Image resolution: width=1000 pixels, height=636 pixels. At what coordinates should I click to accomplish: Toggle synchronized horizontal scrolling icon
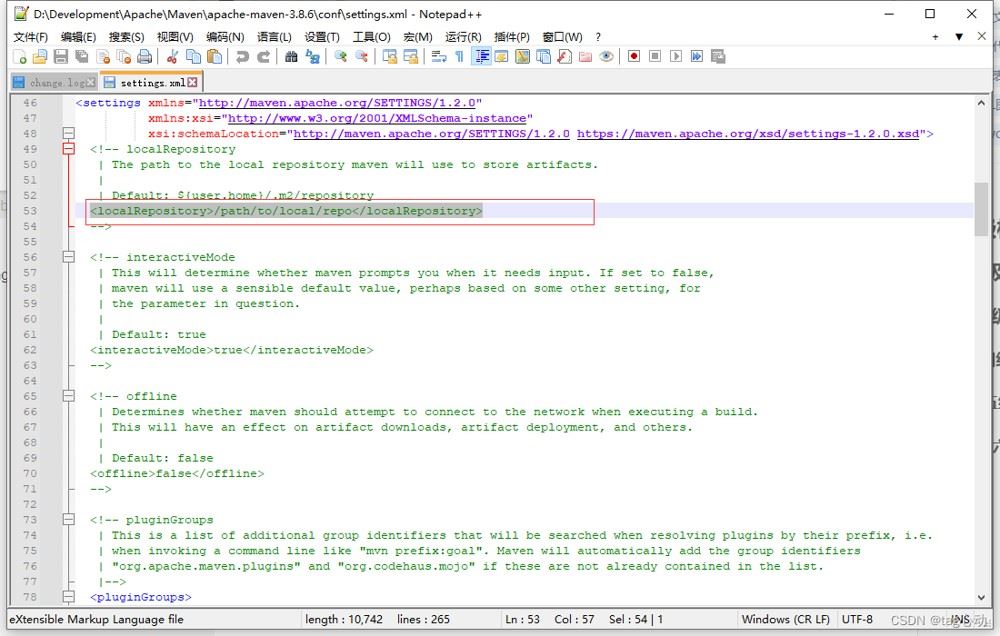coord(410,57)
